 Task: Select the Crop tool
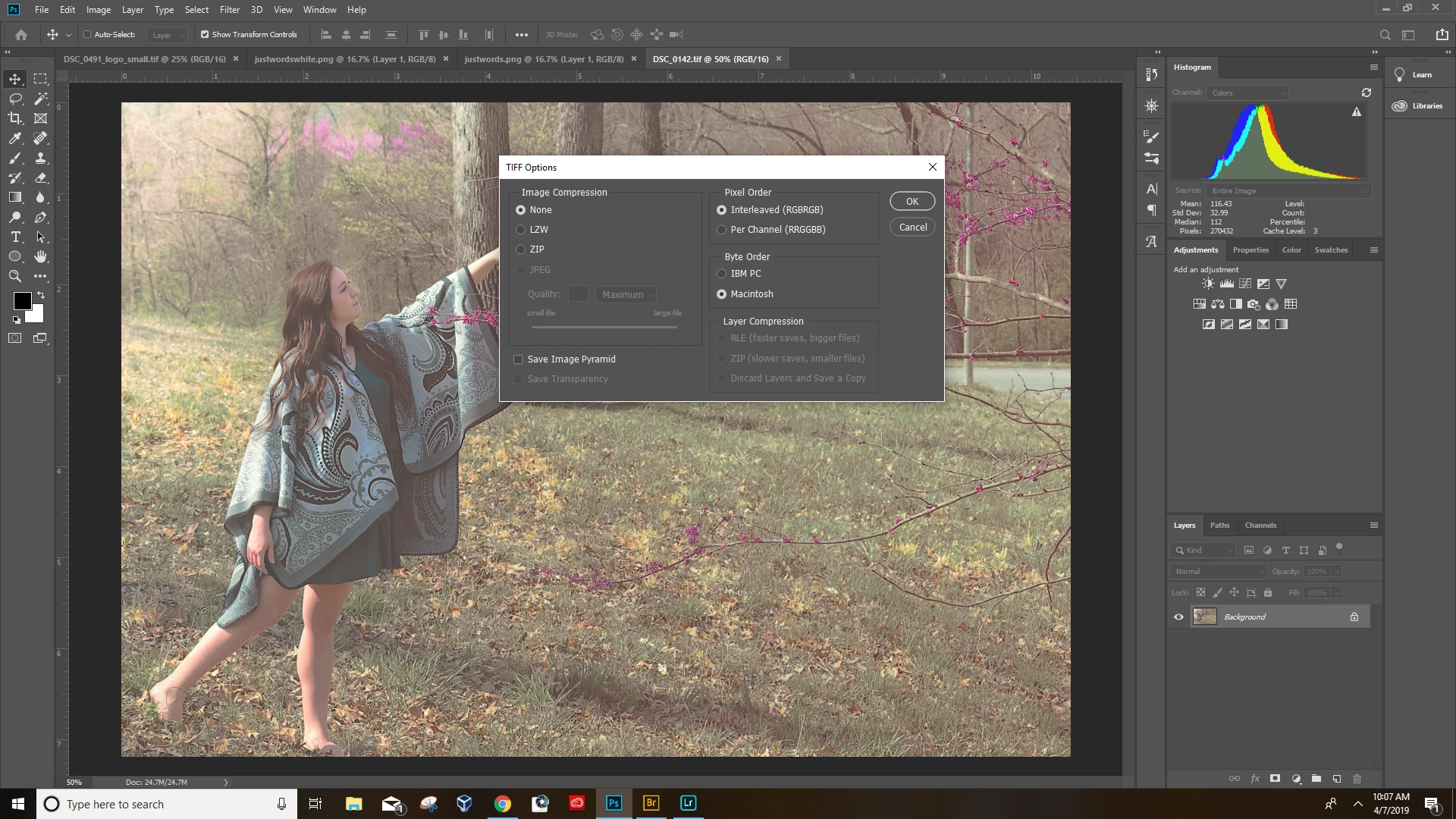(15, 118)
